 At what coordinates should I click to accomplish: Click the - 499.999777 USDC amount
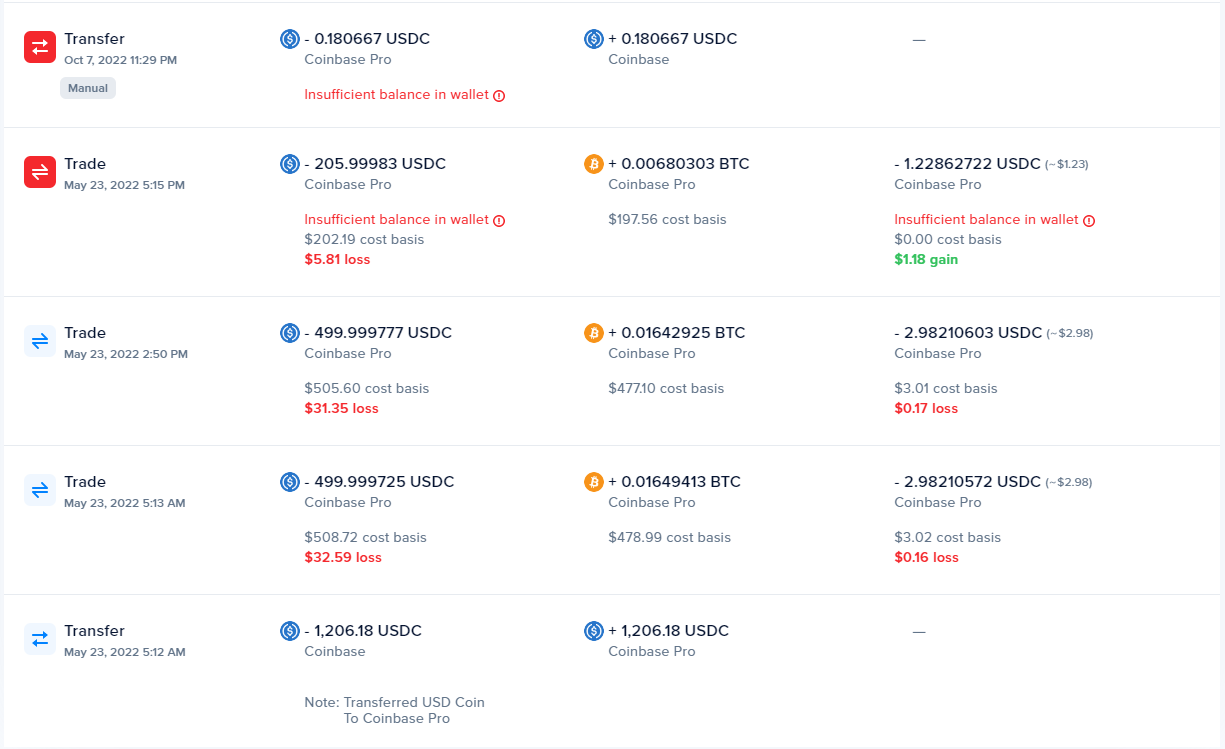point(378,333)
